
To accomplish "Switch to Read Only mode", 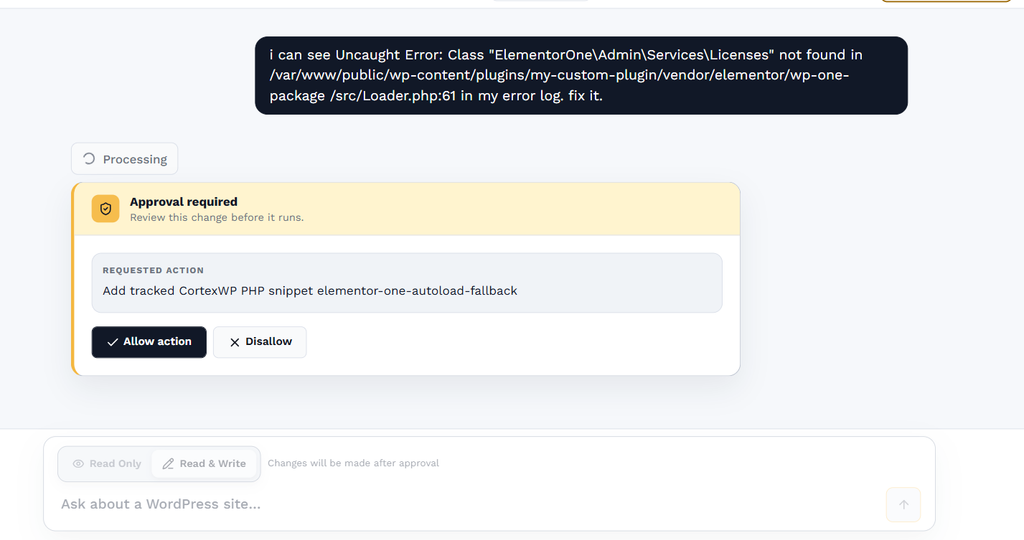I will pos(106,464).
